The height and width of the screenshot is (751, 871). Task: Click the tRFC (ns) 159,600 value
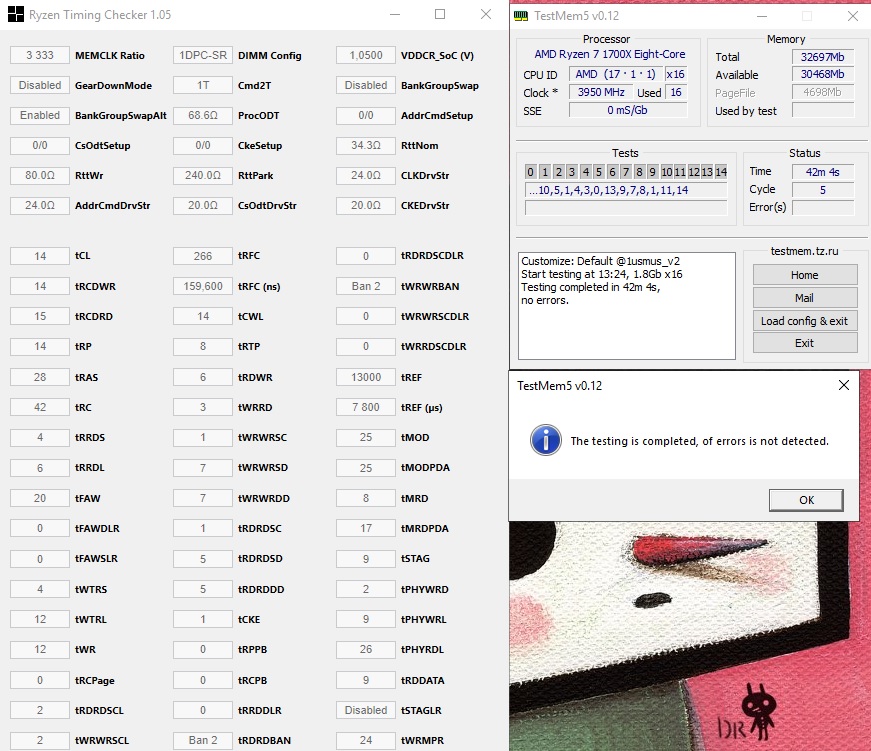tap(203, 286)
